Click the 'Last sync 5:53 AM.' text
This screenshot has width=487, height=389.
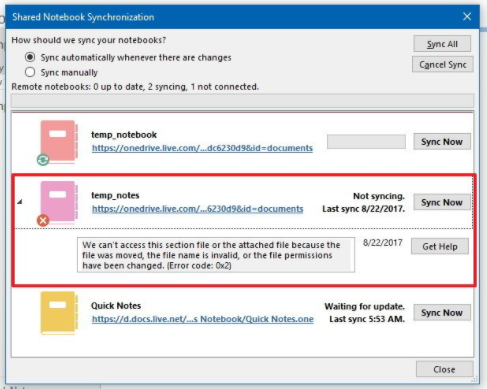(x=367, y=319)
